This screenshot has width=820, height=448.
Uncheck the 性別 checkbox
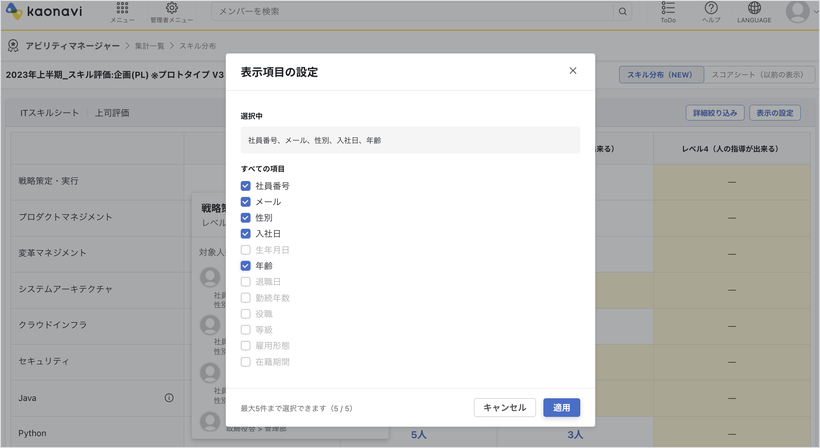[x=245, y=217]
